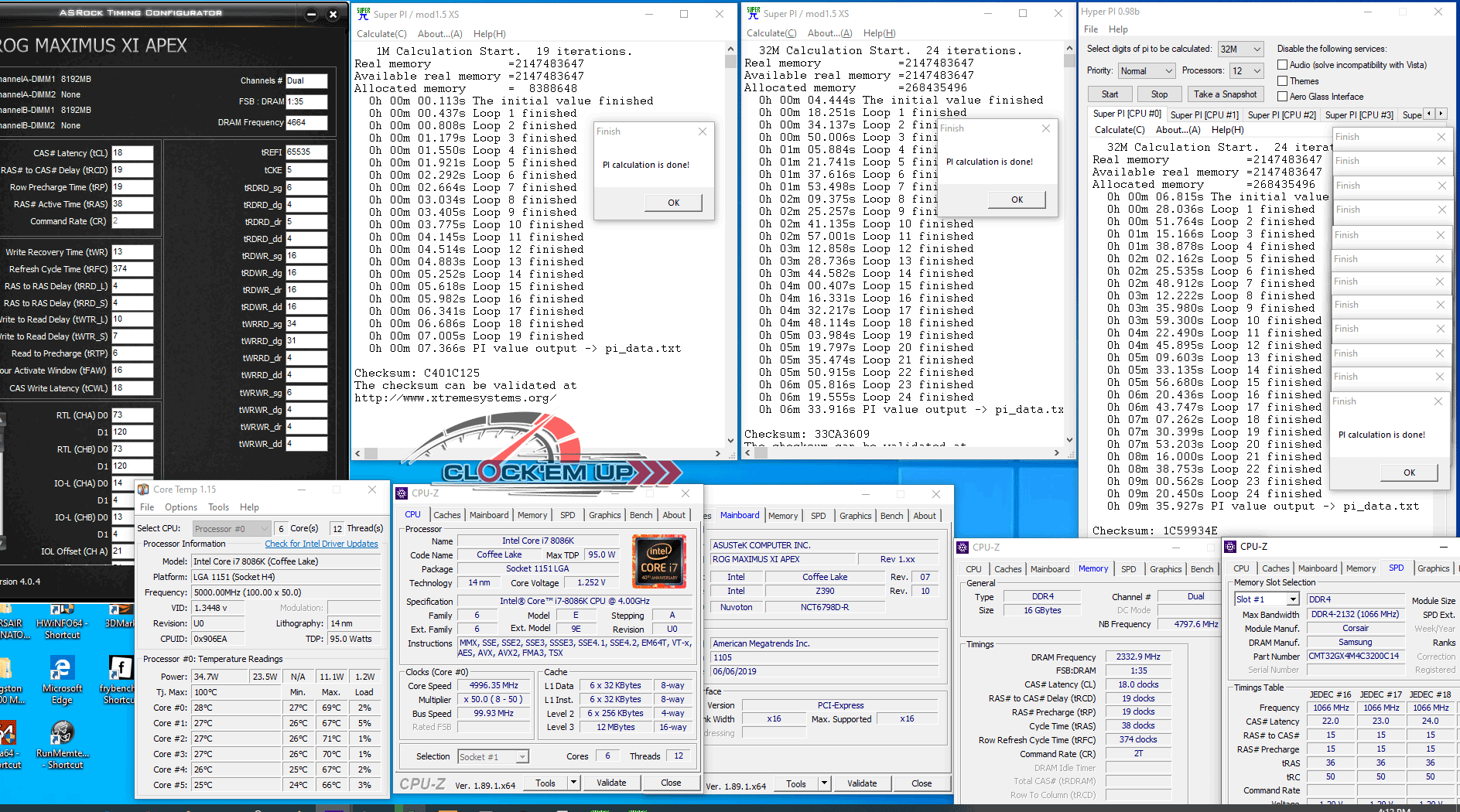Screen dimensions: 1460x812
Task: Open the pi digits 32M dropdown
Action: 1240,49
